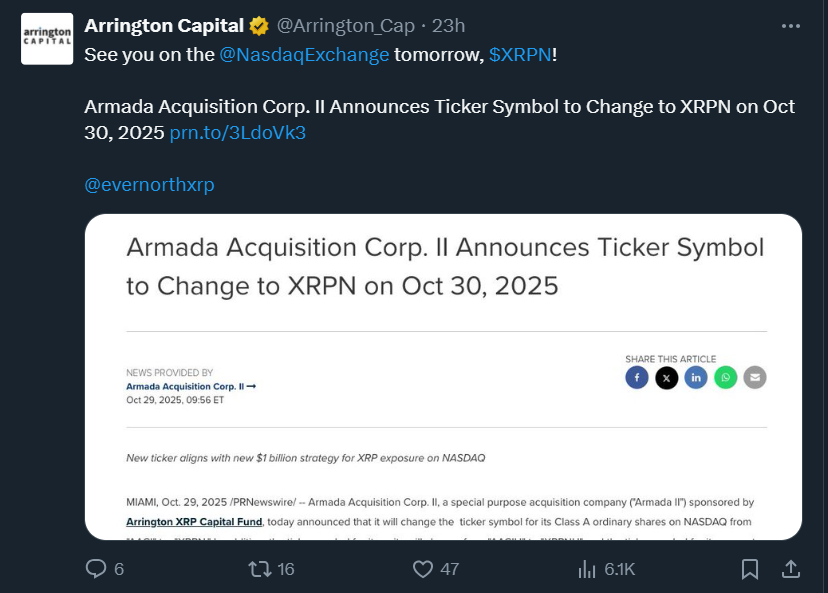Click the LinkedIn share icon in the article
828x593 pixels.
[x=696, y=377]
